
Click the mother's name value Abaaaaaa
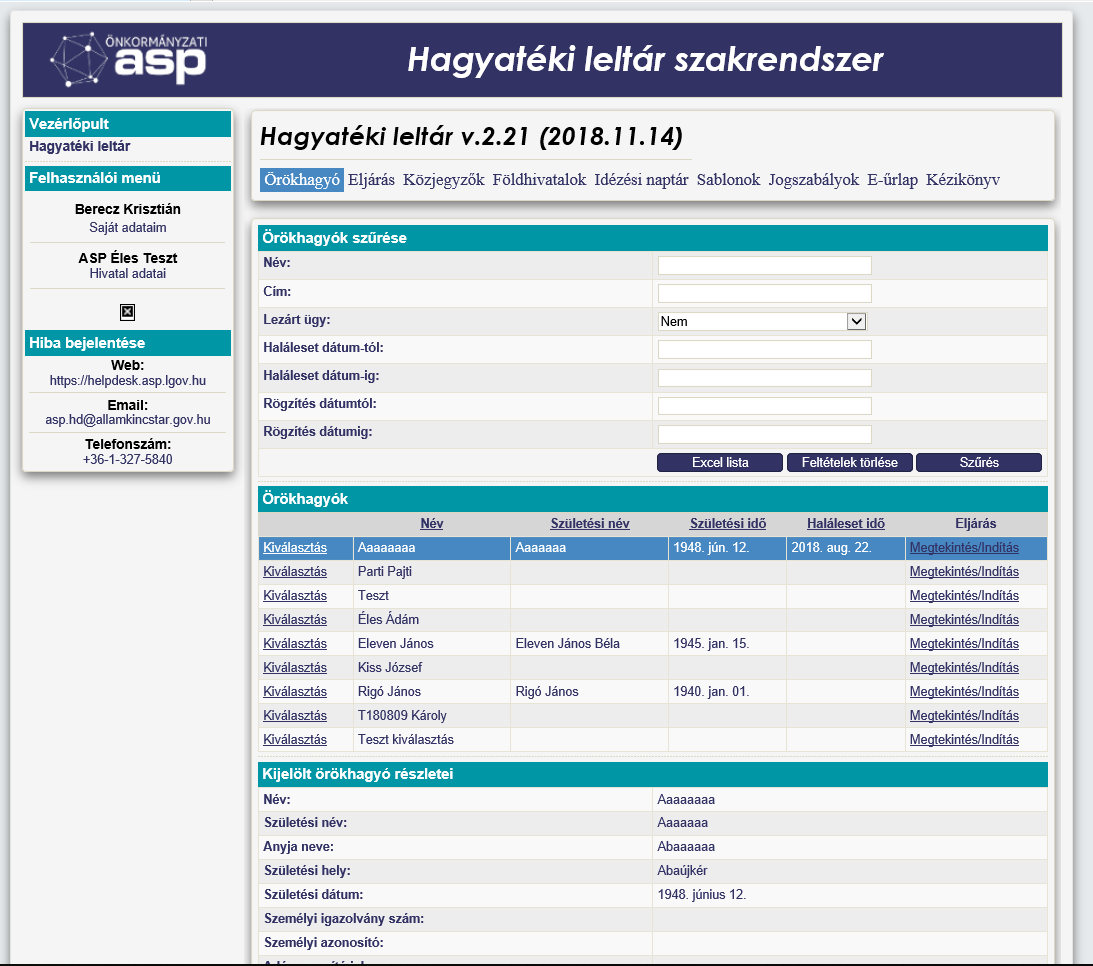(x=686, y=847)
